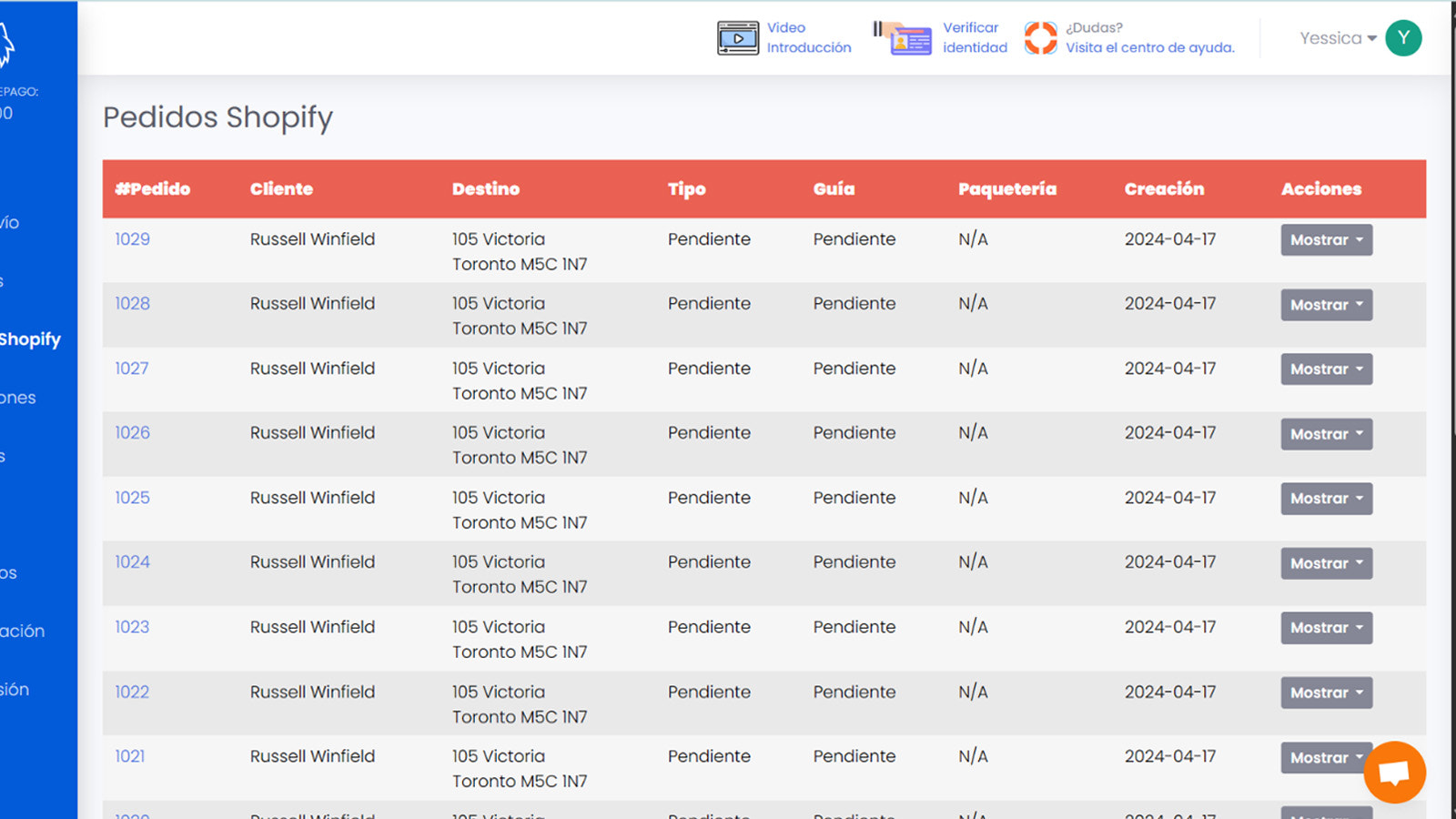Expand Mostrar dropdown for order 1028

point(1326,305)
